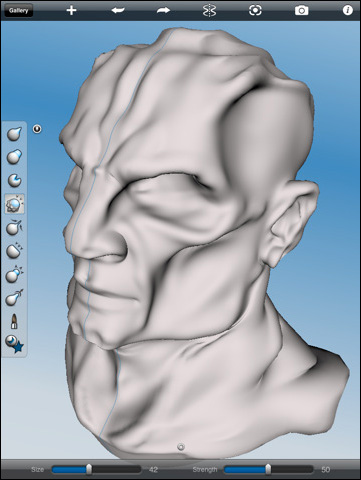Select the highlighted smooth tool
The image size is (361, 480).
[x=14, y=204]
